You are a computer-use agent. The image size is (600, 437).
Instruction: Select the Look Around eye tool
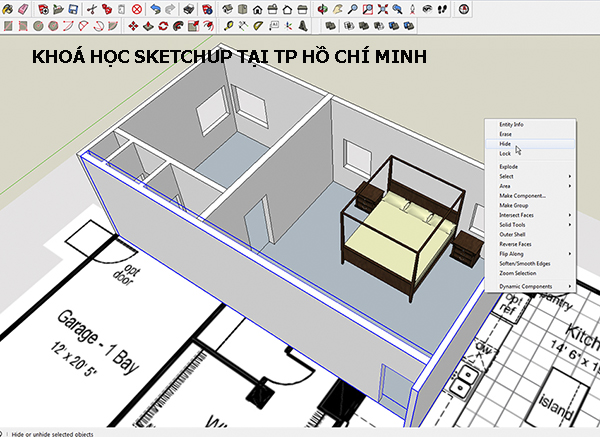(x=427, y=9)
